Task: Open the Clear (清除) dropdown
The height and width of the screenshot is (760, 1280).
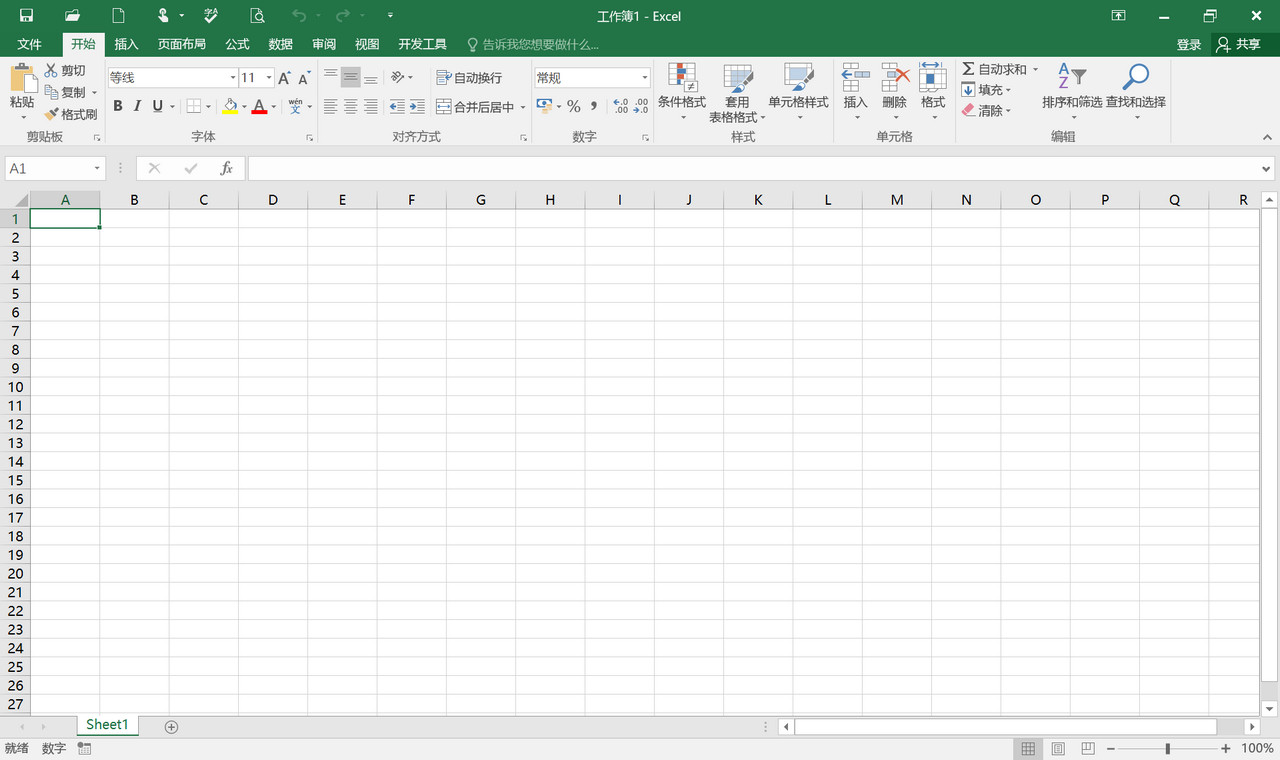Action: click(x=987, y=110)
